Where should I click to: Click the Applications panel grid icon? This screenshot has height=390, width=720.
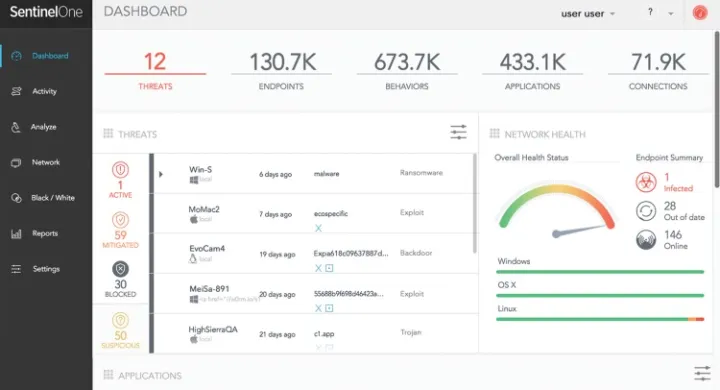pyautogui.click(x=108, y=375)
